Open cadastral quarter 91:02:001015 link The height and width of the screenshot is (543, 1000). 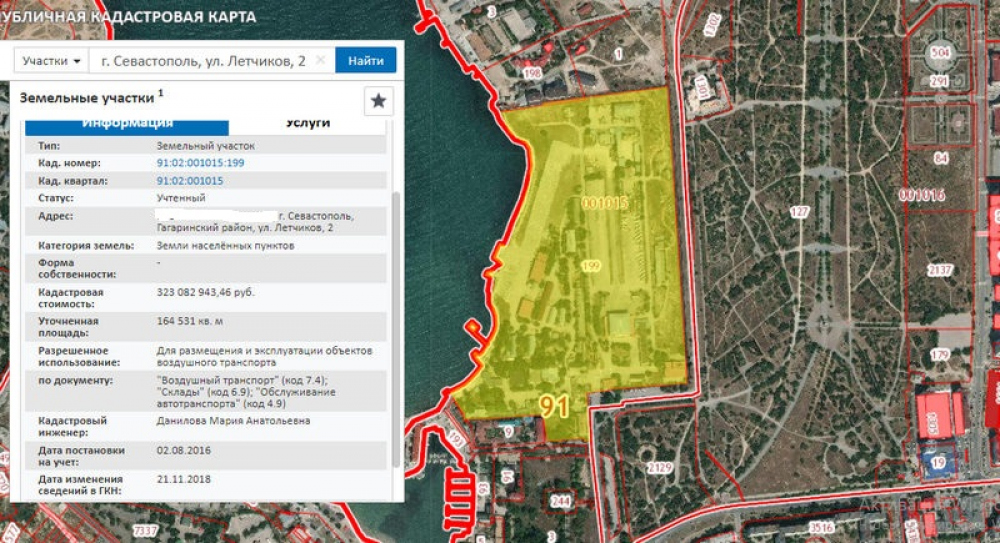[189, 181]
